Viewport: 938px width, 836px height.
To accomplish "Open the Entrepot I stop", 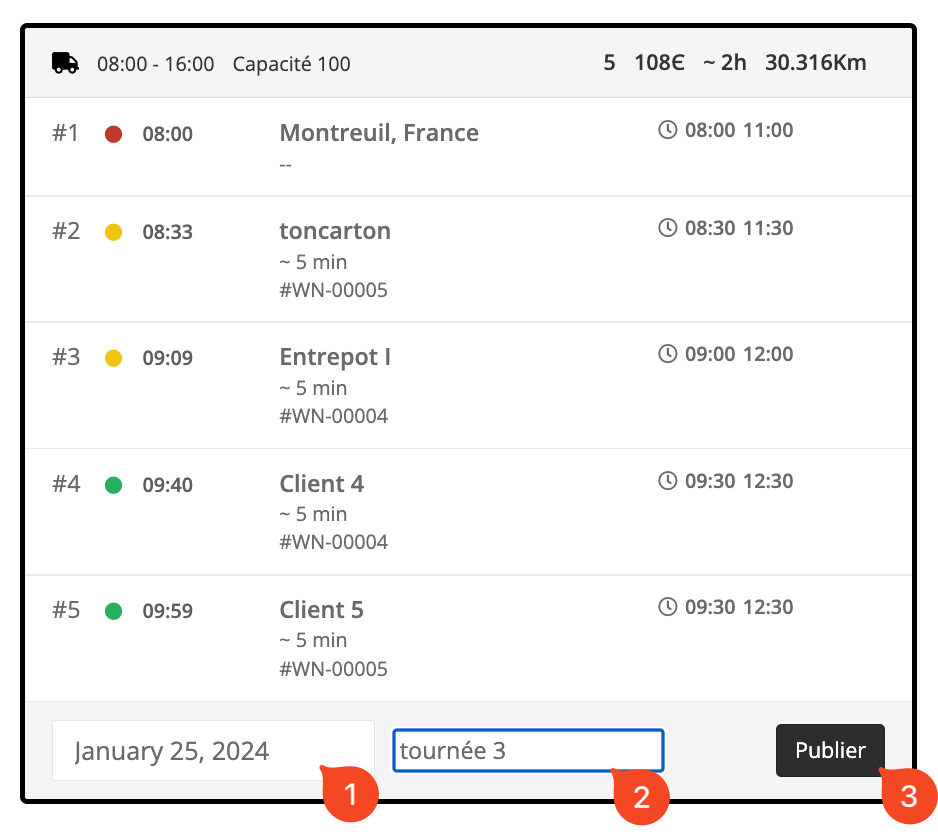I will tap(335, 357).
